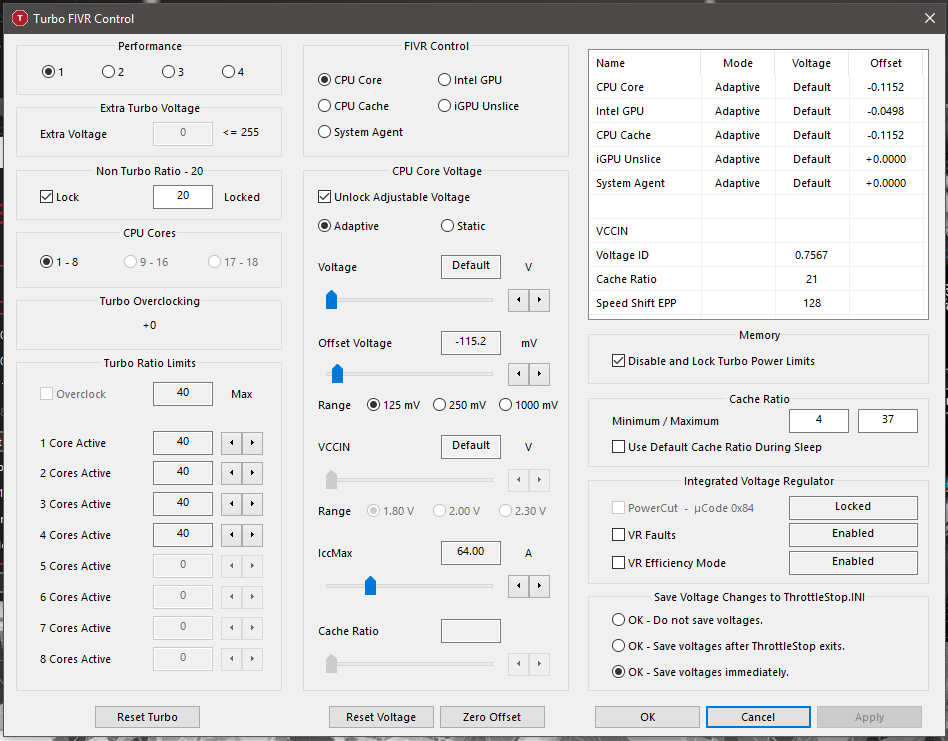The height and width of the screenshot is (741, 948).
Task: Click the Zero Offset button
Action: 492,717
